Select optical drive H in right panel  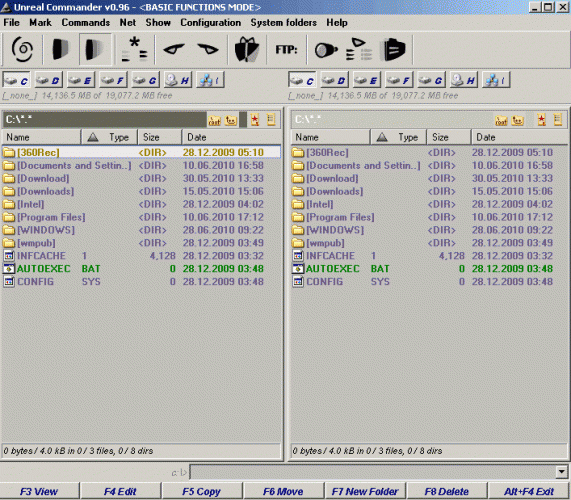tap(464, 80)
